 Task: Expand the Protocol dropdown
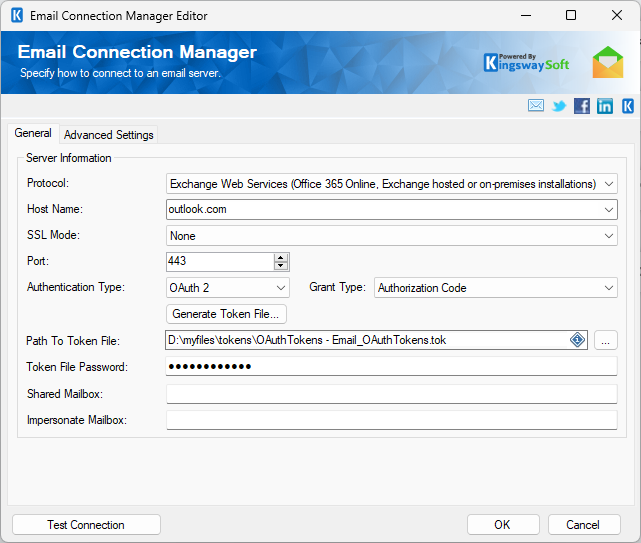[609, 184]
